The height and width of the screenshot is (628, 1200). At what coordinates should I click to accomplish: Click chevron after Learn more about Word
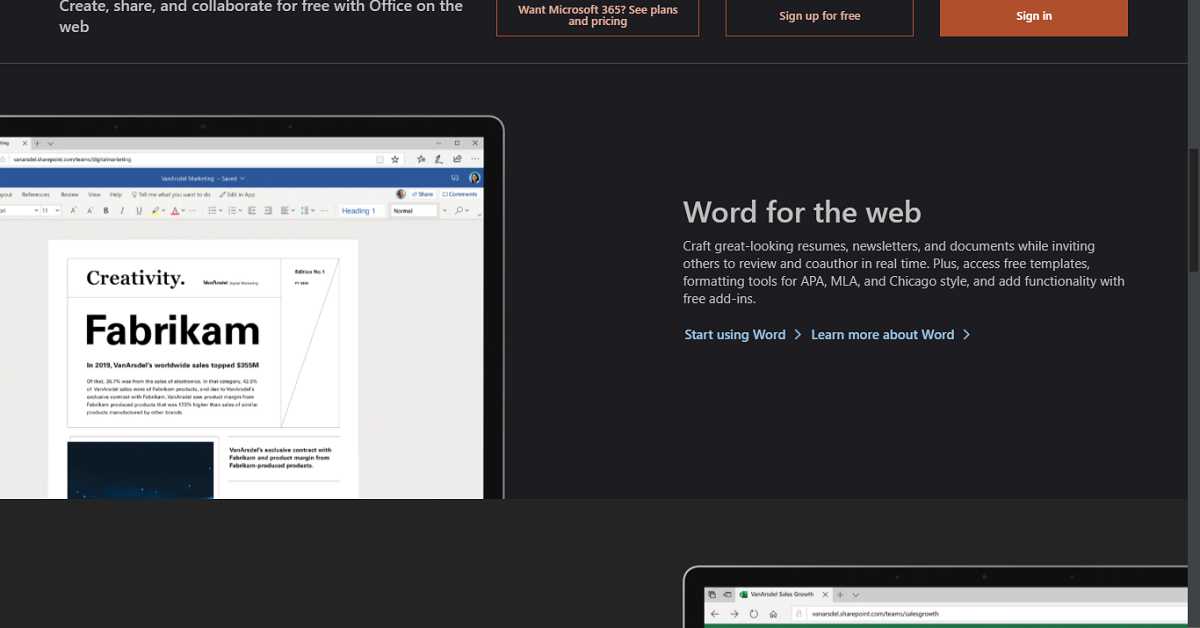pyautogui.click(x=966, y=334)
